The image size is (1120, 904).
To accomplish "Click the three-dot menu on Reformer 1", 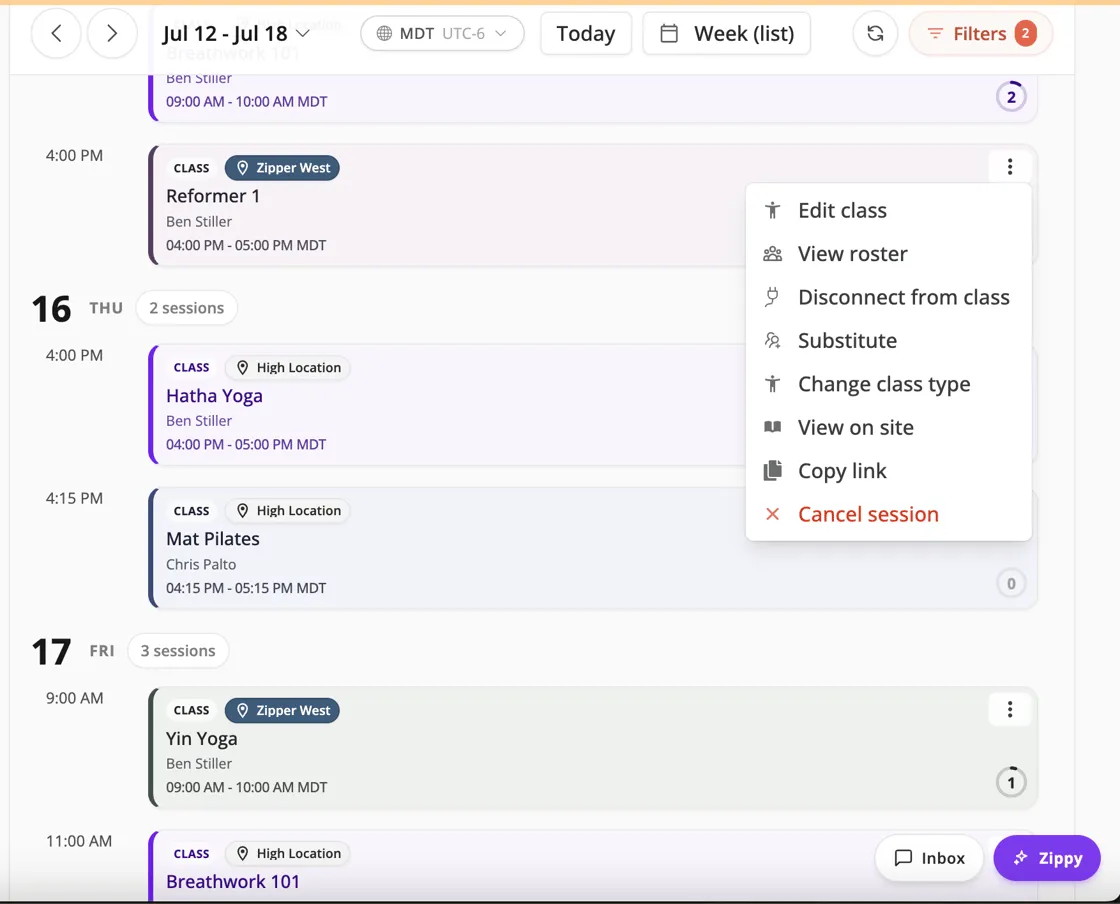I will (1009, 166).
